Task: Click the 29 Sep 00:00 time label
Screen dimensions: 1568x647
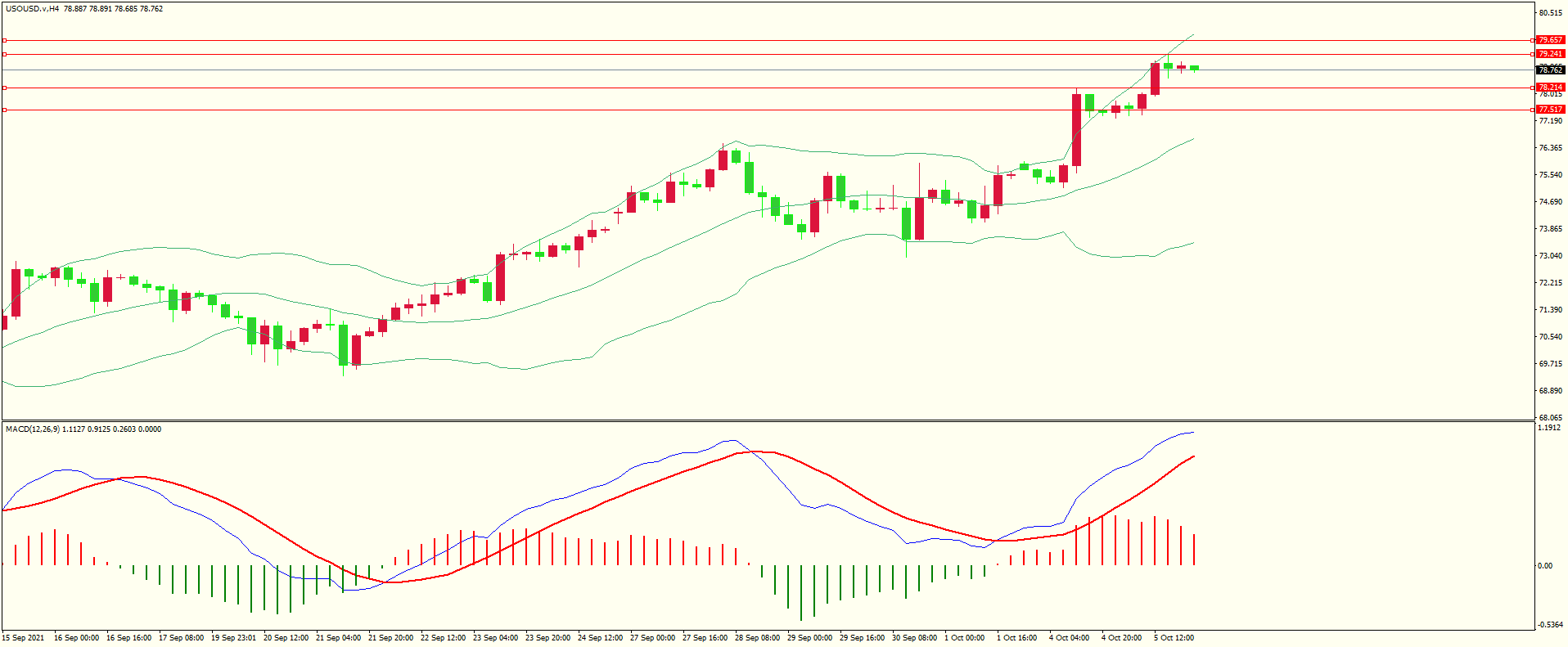Action: pos(809,638)
